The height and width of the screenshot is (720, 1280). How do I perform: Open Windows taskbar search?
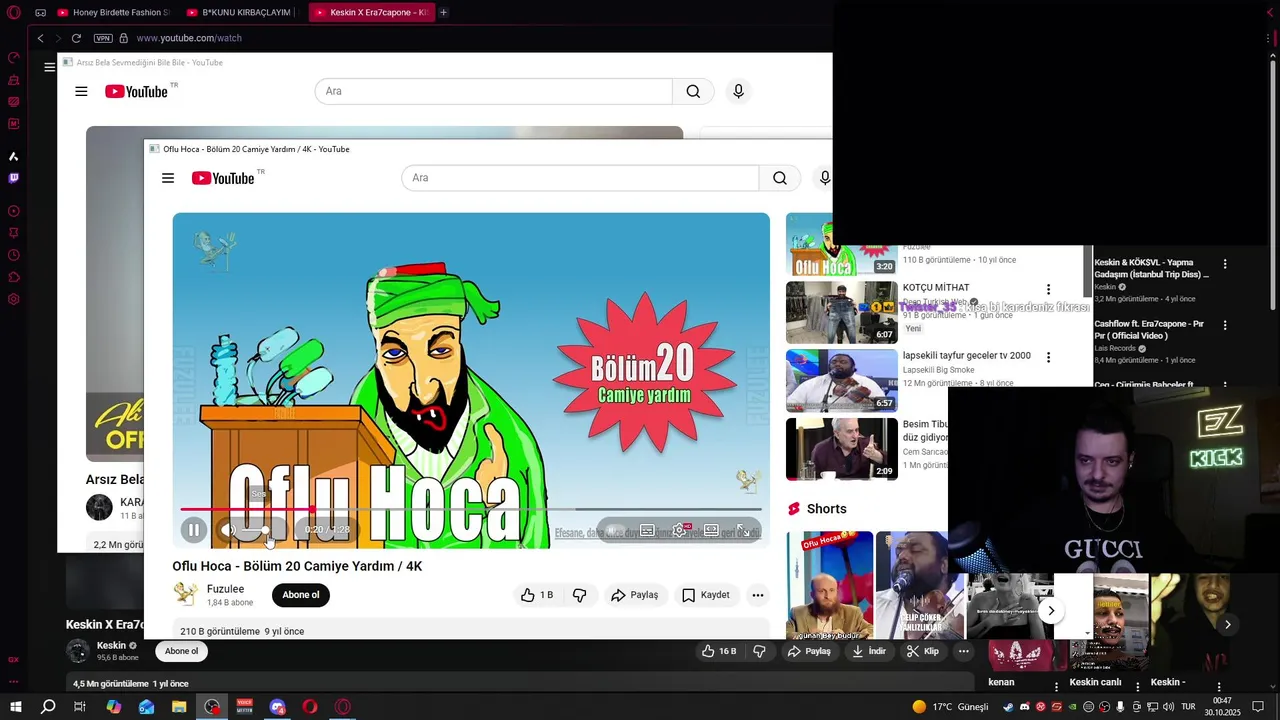[48, 707]
